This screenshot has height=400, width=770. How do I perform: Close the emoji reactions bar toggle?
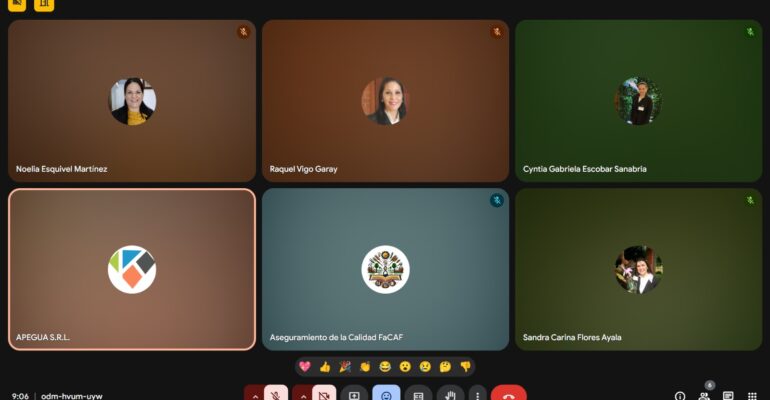[386, 394]
